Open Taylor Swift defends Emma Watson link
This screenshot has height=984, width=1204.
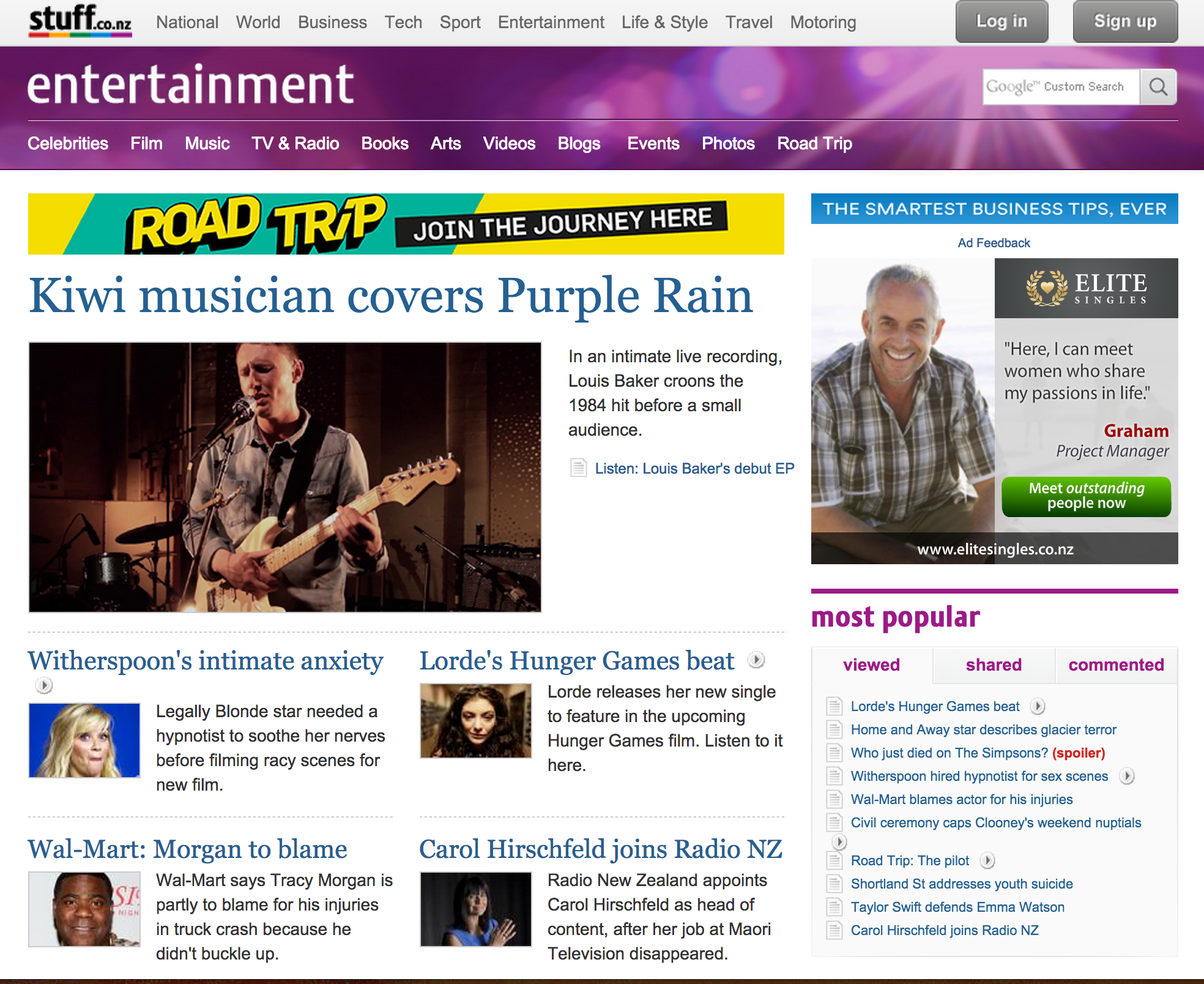[x=957, y=907]
